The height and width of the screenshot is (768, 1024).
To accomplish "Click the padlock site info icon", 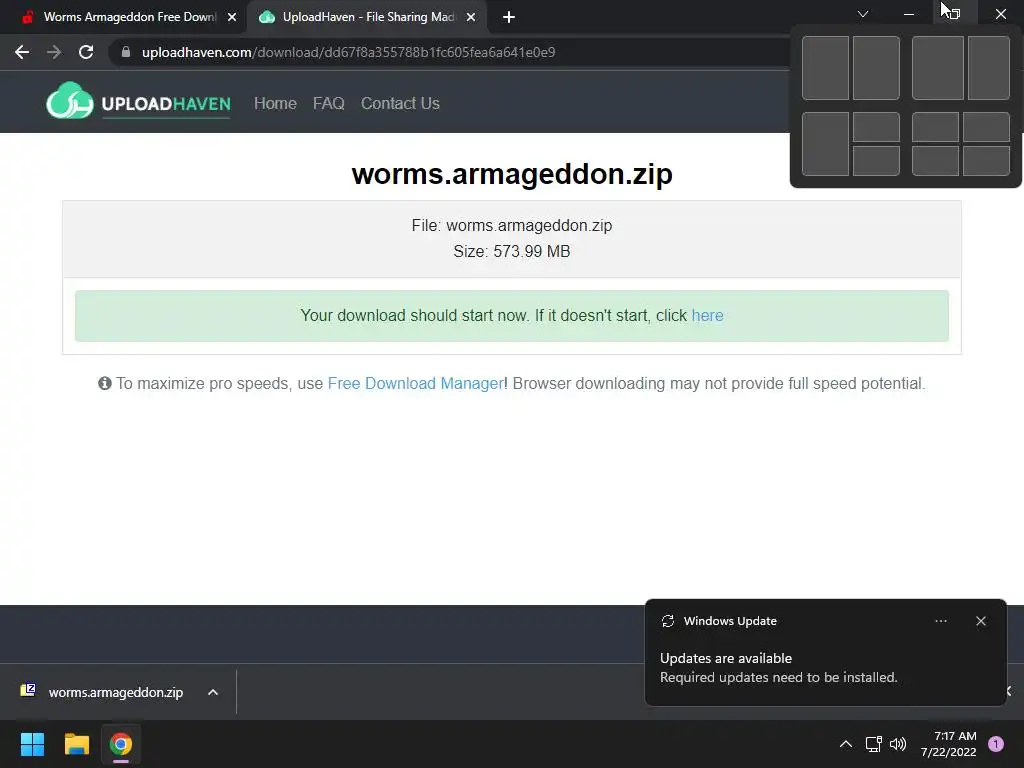I will pyautogui.click(x=126, y=52).
